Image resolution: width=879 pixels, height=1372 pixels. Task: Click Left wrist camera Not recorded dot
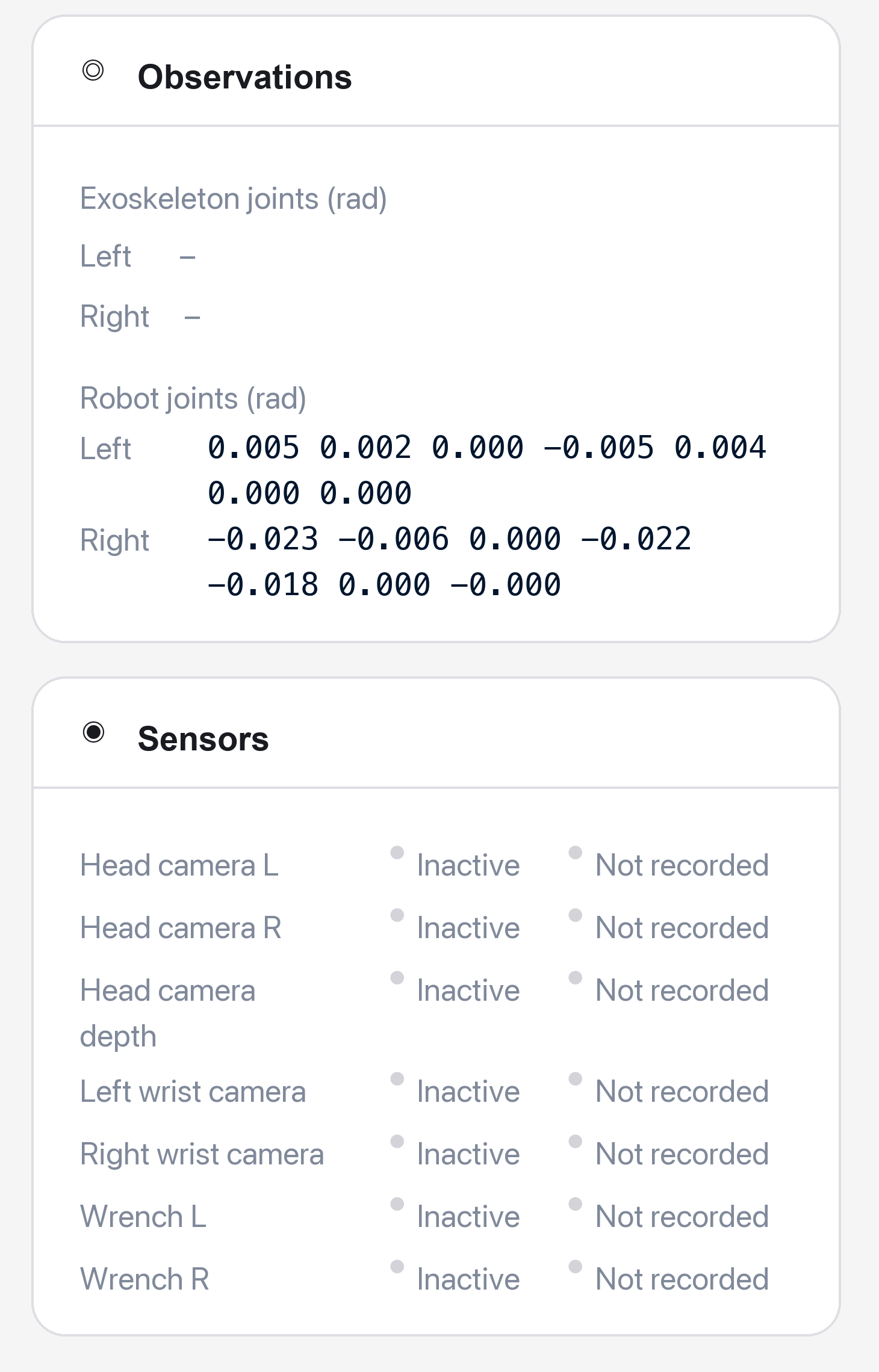pos(575,1078)
